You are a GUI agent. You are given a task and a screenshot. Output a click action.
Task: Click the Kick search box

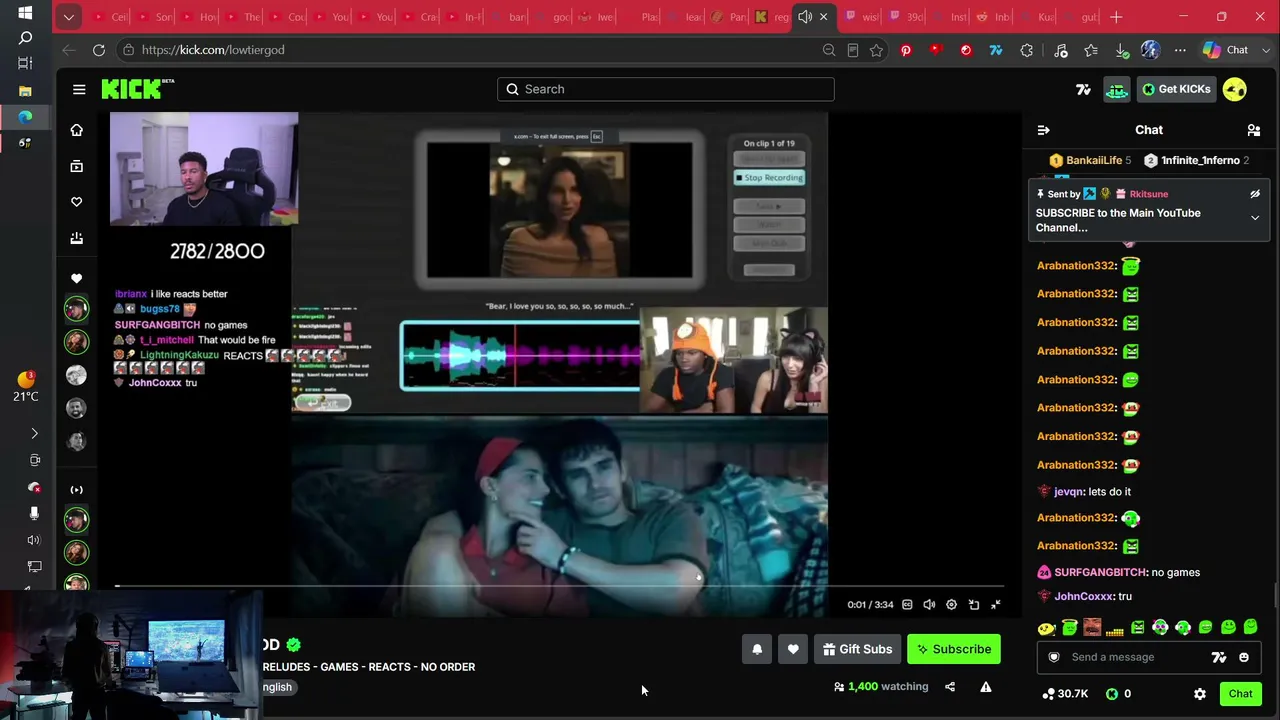pos(666,89)
